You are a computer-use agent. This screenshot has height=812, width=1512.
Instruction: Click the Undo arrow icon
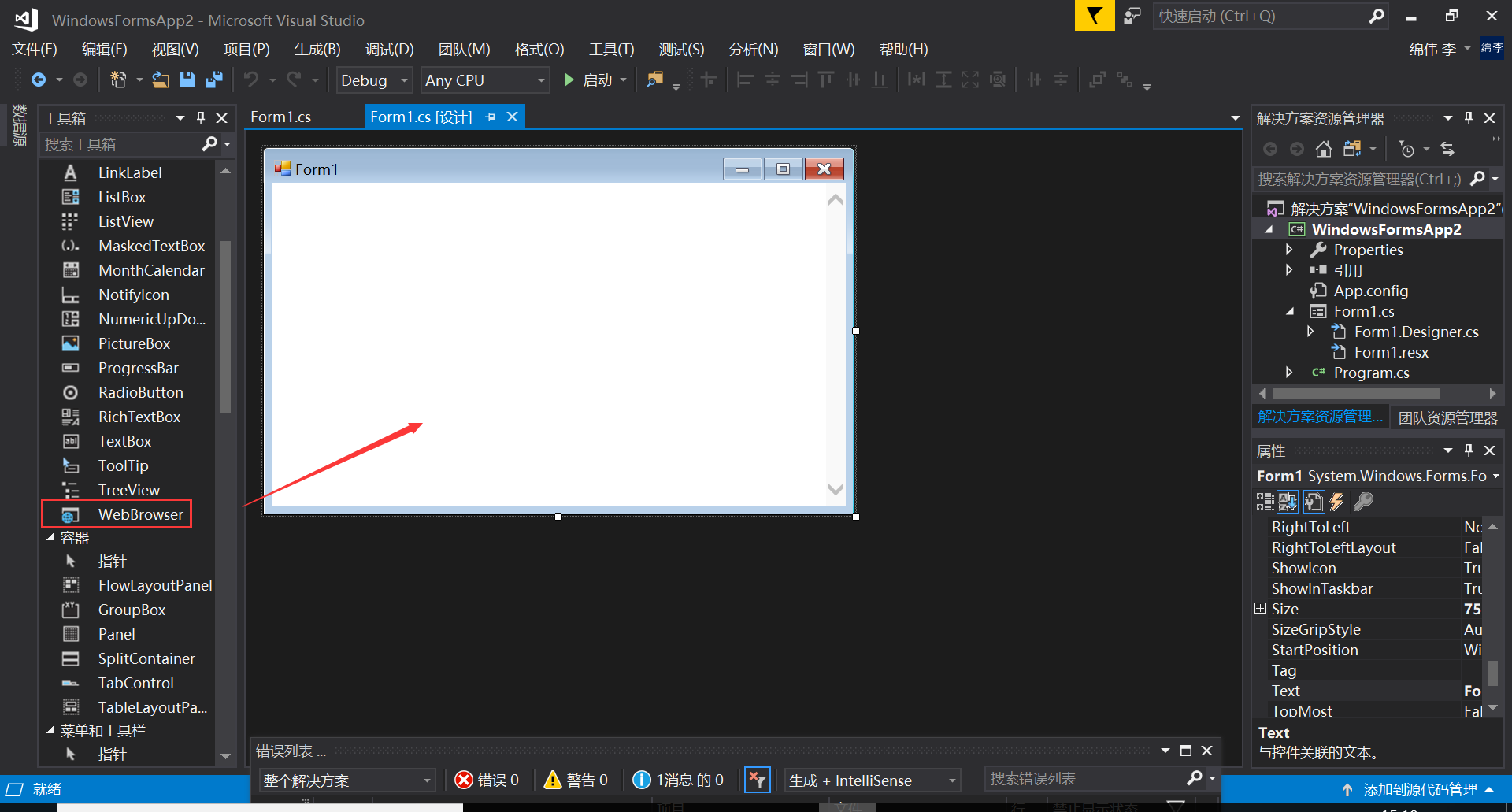point(252,80)
